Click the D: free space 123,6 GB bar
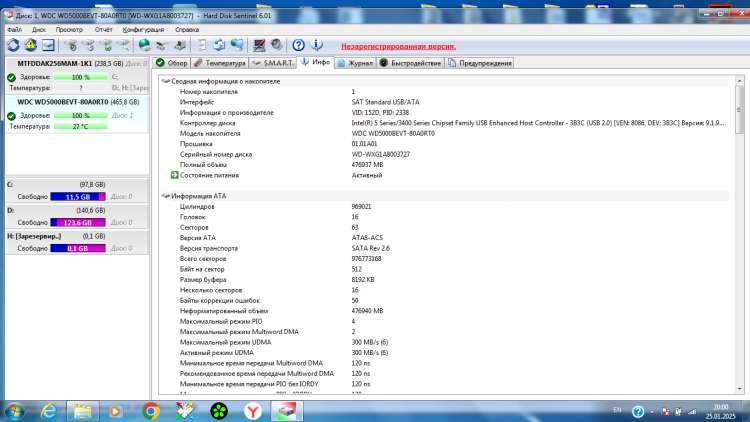Screen dimensions: 750x422 (x=78, y=222)
